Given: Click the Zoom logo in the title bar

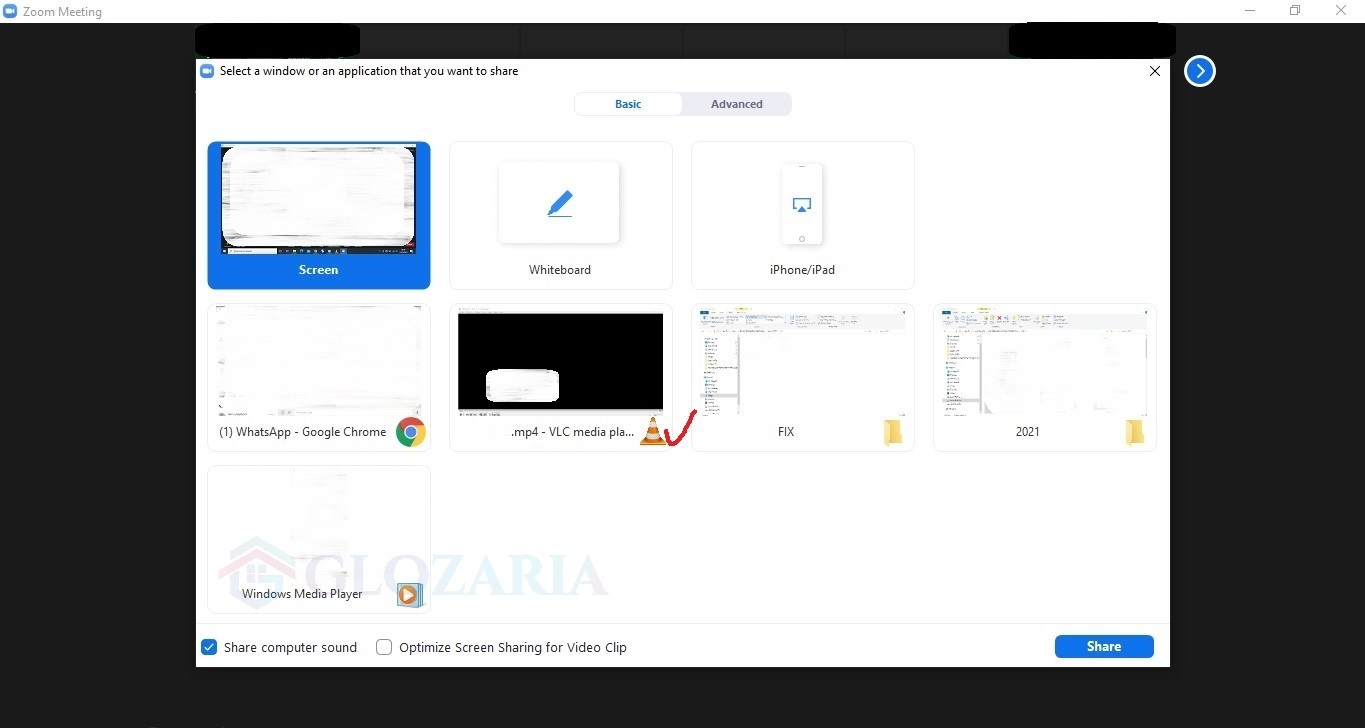Looking at the screenshot, I should point(10,11).
